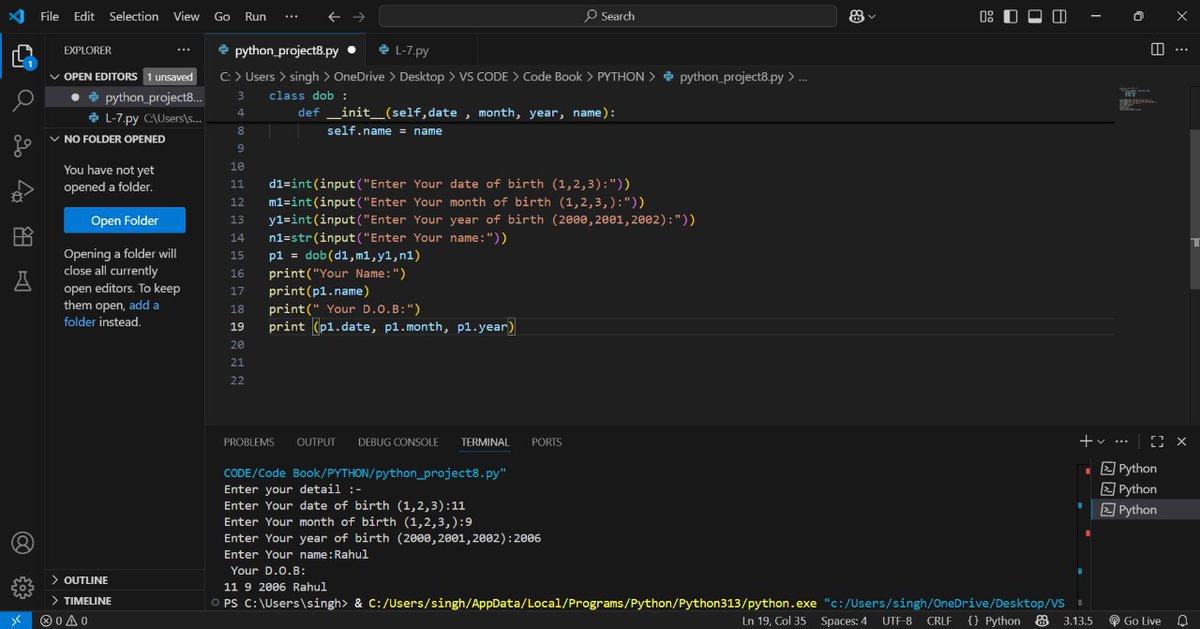Open the View menu
The image size is (1200, 629).
pyautogui.click(x=186, y=16)
